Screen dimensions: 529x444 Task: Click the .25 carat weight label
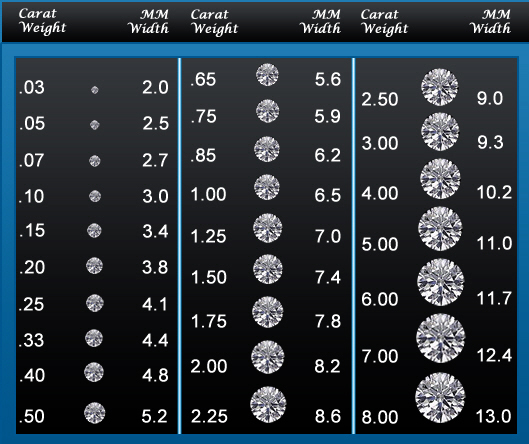tap(31, 304)
